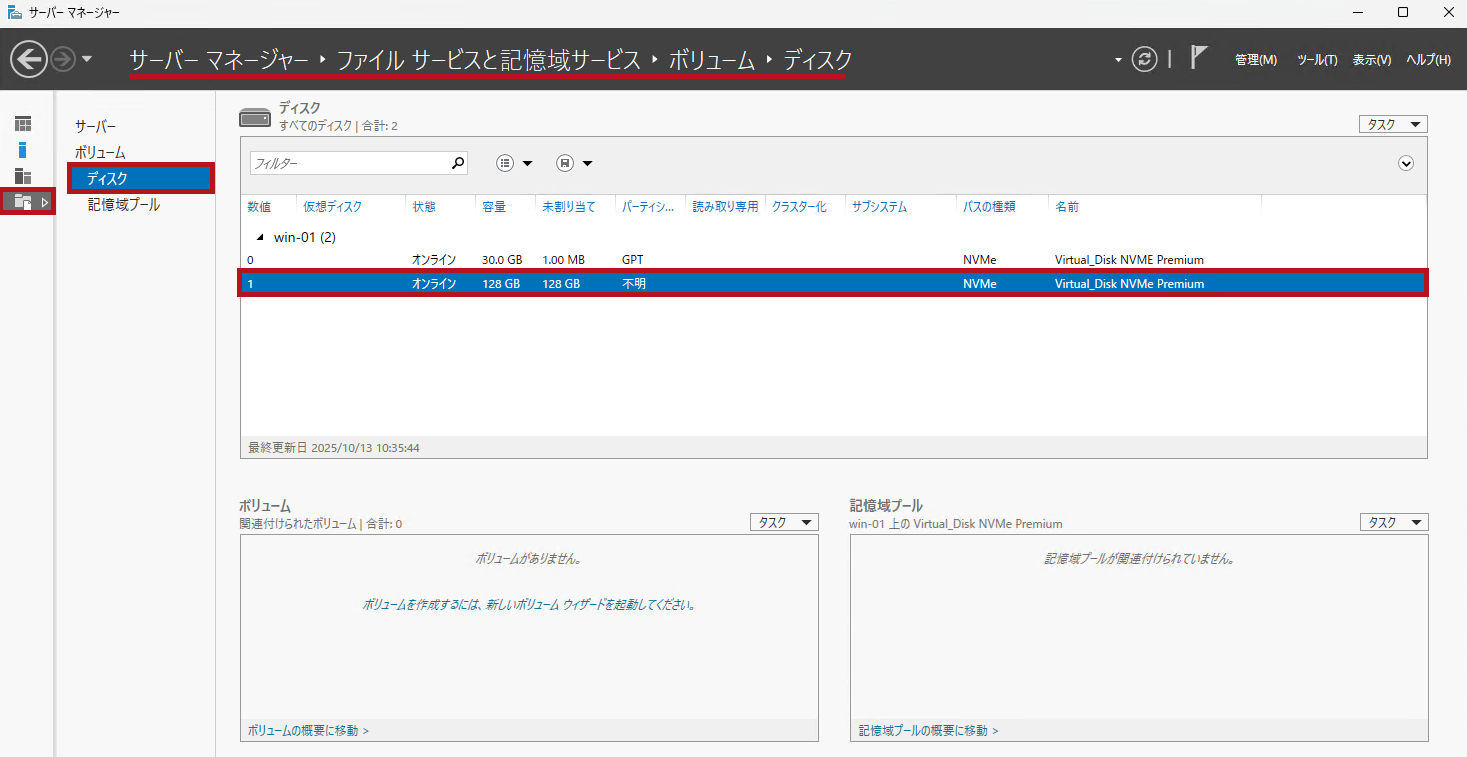Click the search magnifier in filter box
The image size is (1467, 757).
pos(458,163)
